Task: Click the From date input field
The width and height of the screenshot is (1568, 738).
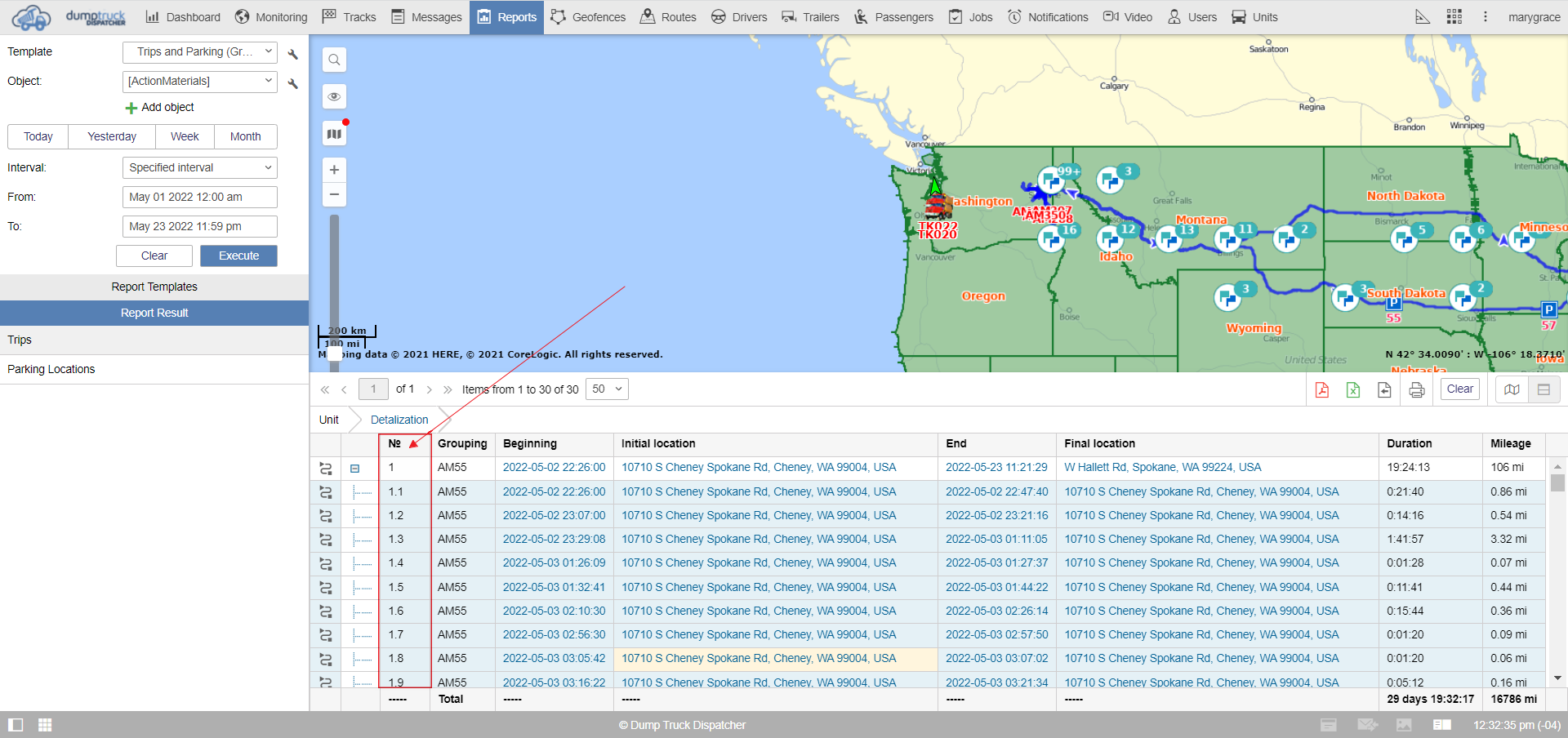Action: pos(199,198)
